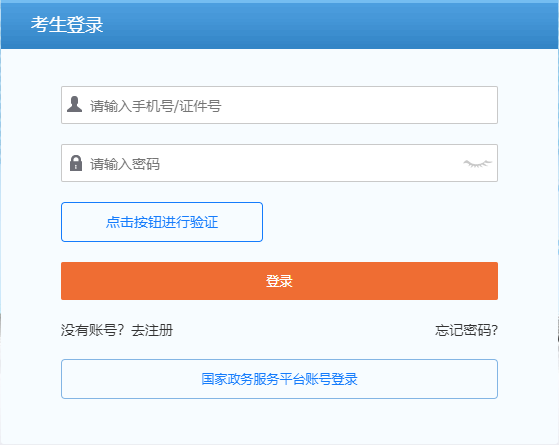
Task: Focus the 请输入密码 password input field
Action: click(x=279, y=163)
